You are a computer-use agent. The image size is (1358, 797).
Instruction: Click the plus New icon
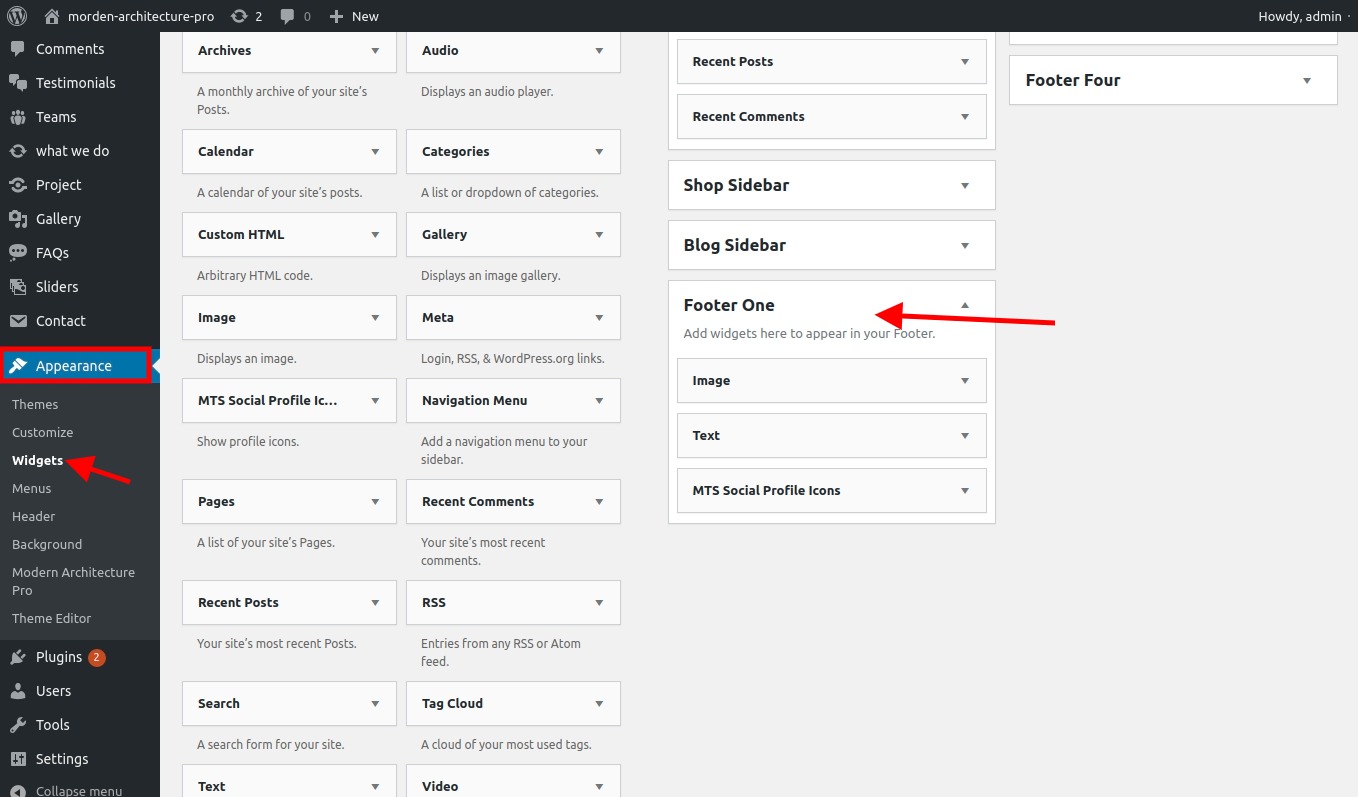[x=337, y=16]
